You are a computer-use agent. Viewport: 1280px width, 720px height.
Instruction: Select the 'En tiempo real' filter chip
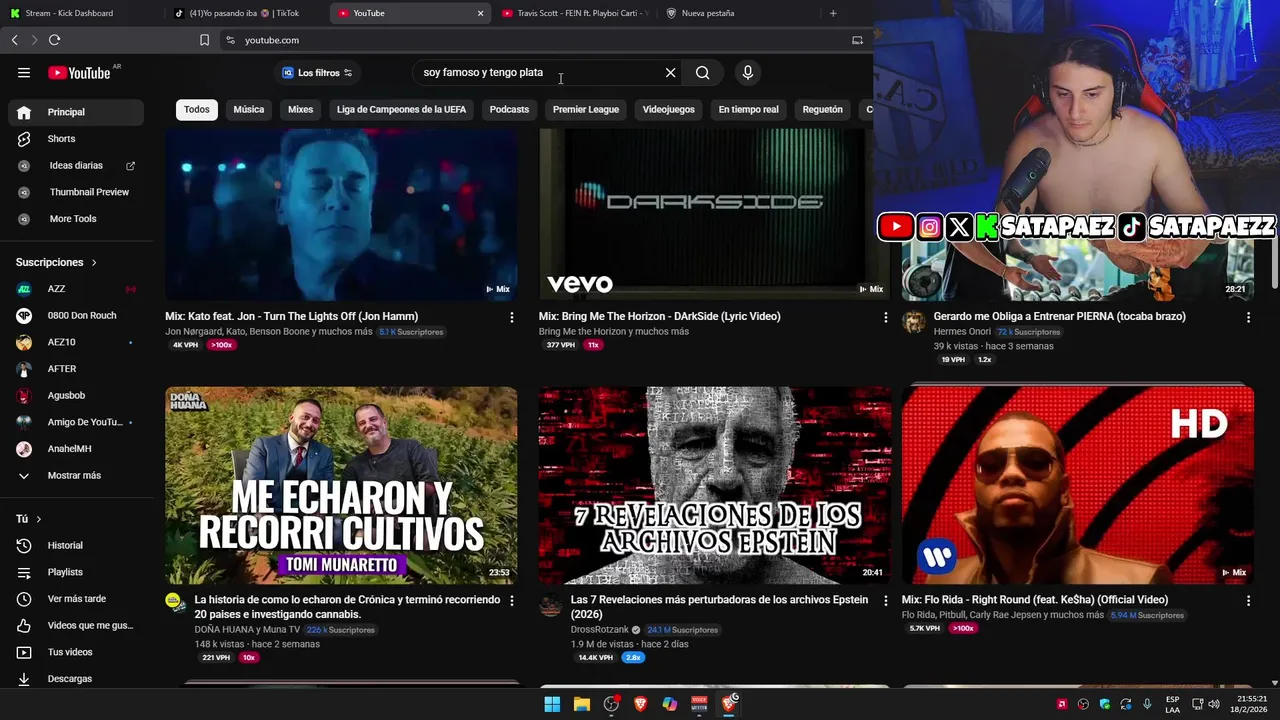pos(748,109)
